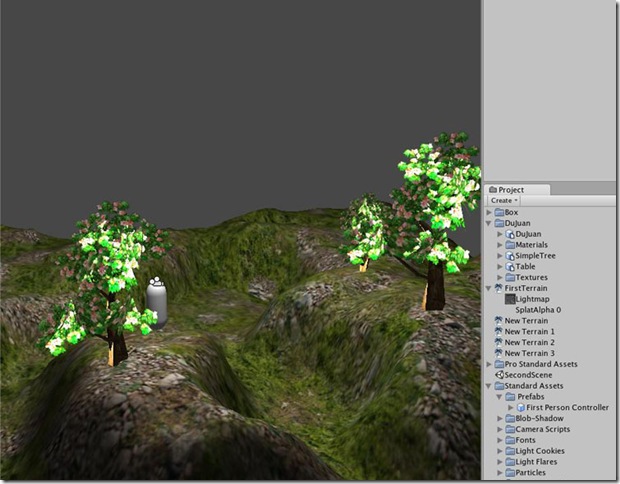This screenshot has height=484, width=620.
Task: Click the SecondScene Unity scene icon
Action: click(x=499, y=375)
